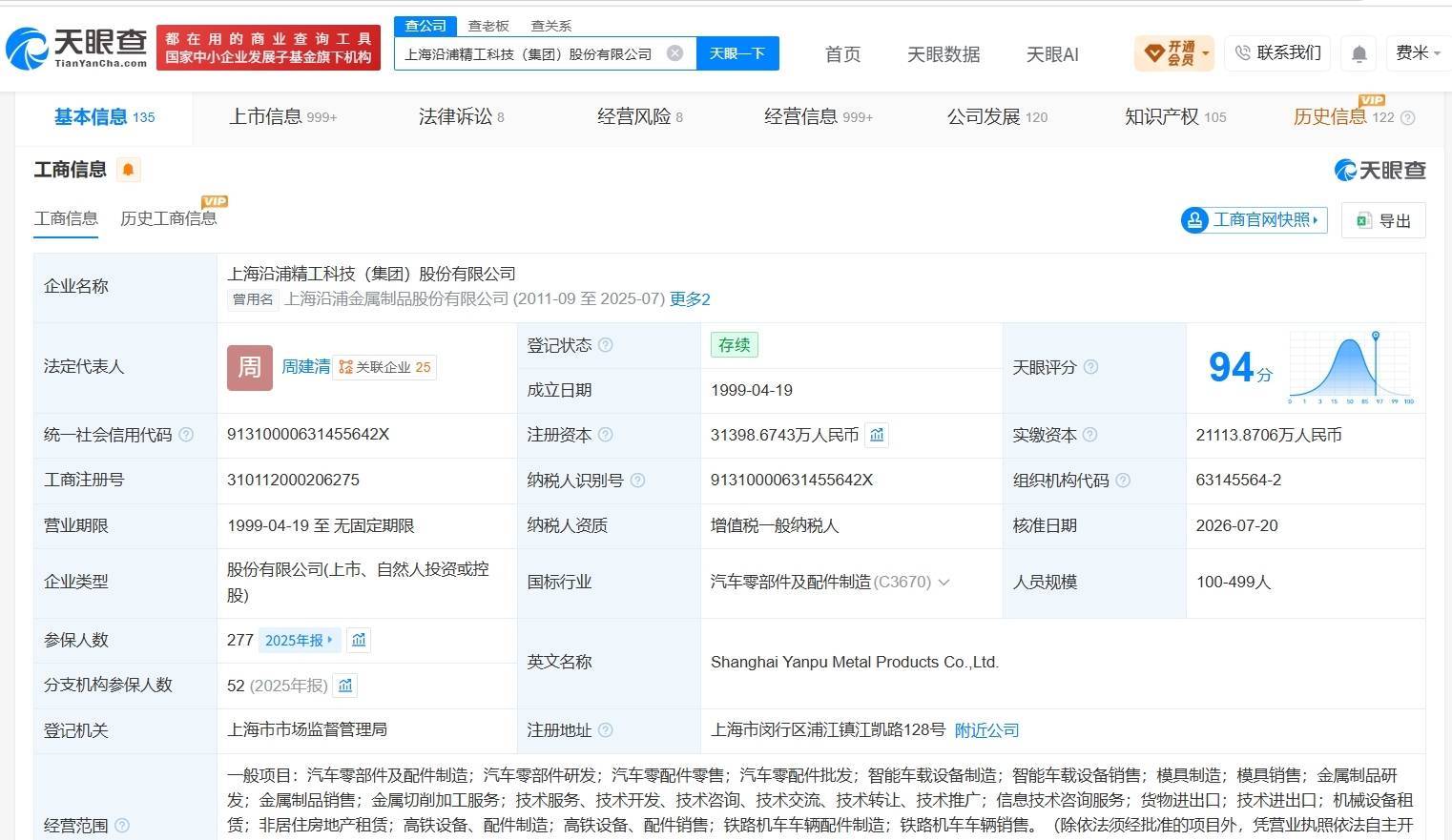Screen dimensions: 1452x840
Task: Click the VIP diamond 开通会员 icon
Action: pos(1153,53)
